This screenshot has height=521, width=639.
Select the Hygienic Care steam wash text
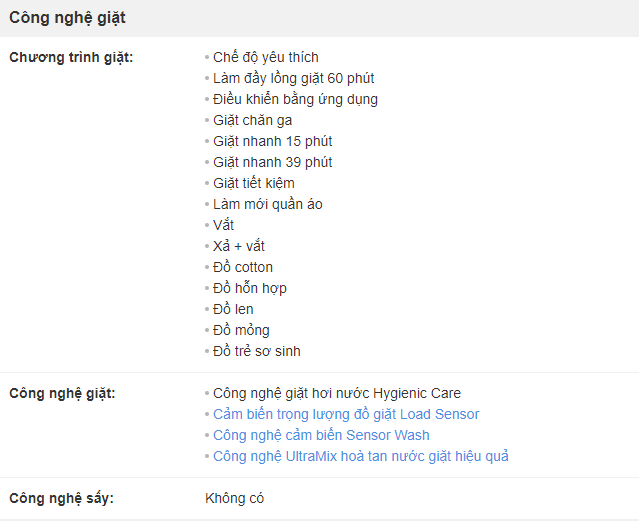[337, 393]
